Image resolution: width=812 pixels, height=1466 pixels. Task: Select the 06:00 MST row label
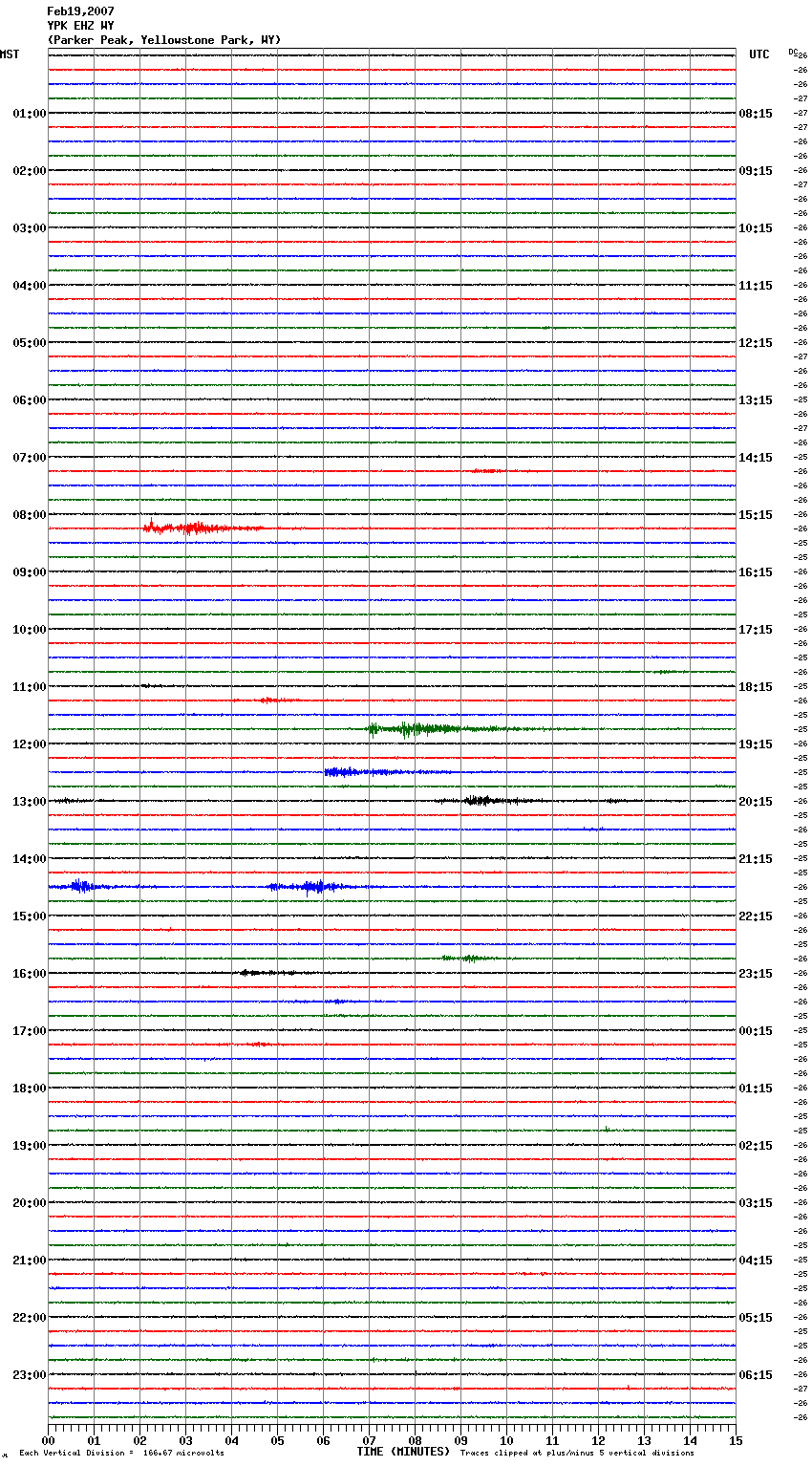(x=30, y=400)
